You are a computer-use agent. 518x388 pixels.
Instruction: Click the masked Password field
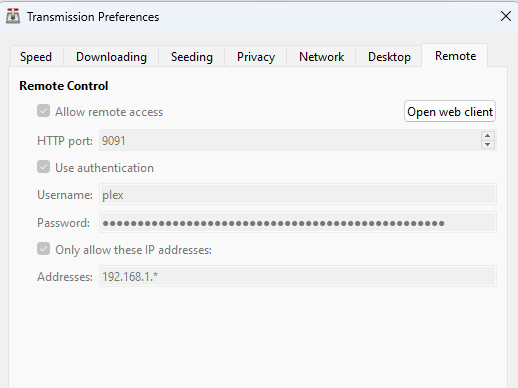pyautogui.click(x=298, y=222)
